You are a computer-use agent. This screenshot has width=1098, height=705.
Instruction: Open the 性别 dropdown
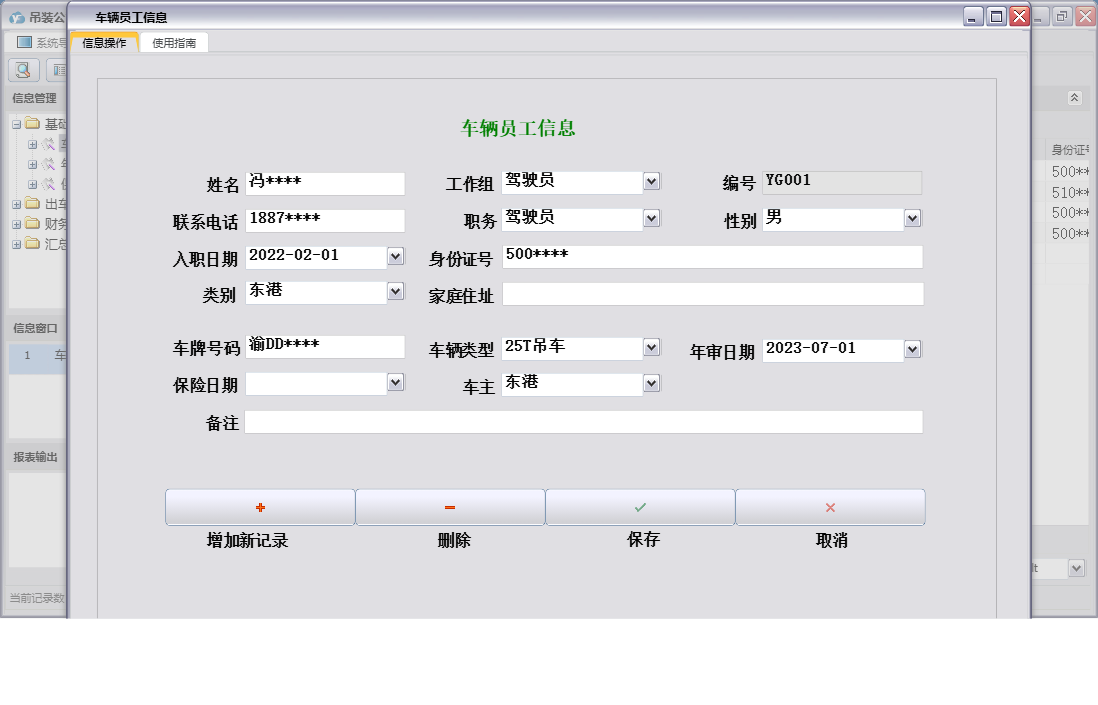(909, 218)
